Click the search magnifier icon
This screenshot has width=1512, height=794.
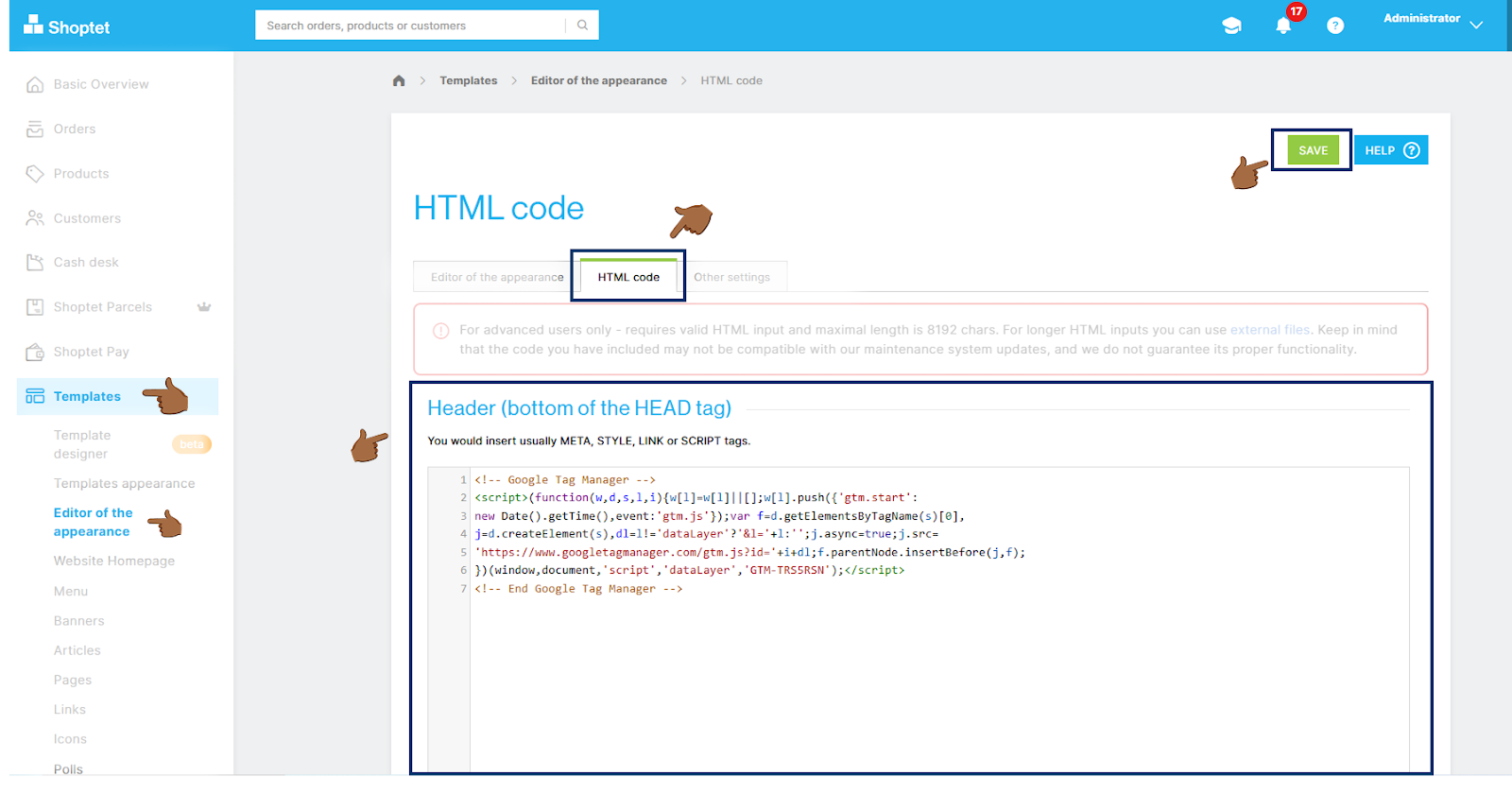[582, 26]
